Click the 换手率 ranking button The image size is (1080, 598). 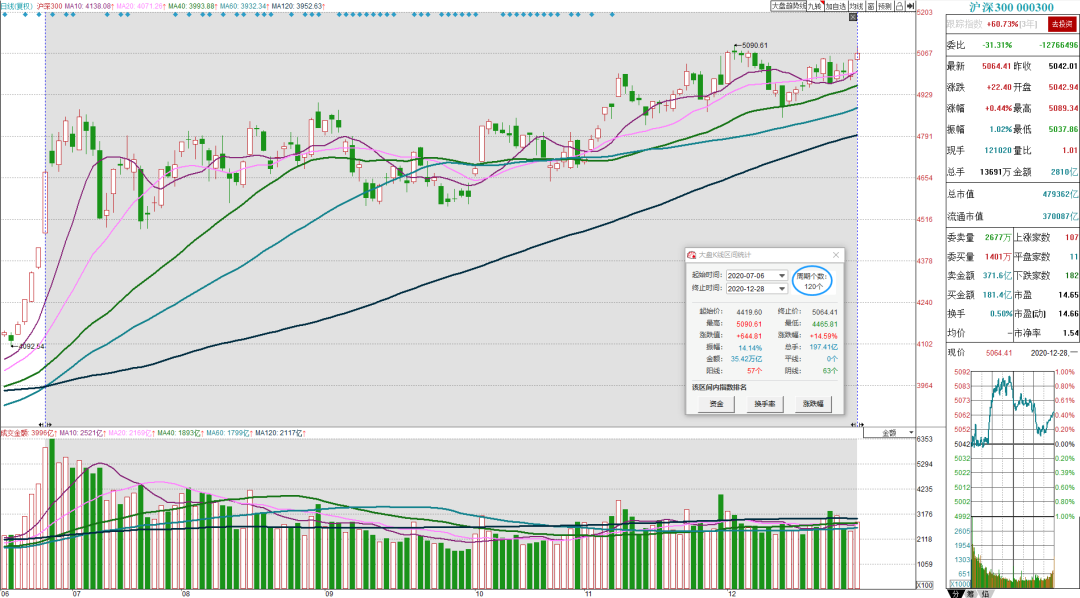765,404
